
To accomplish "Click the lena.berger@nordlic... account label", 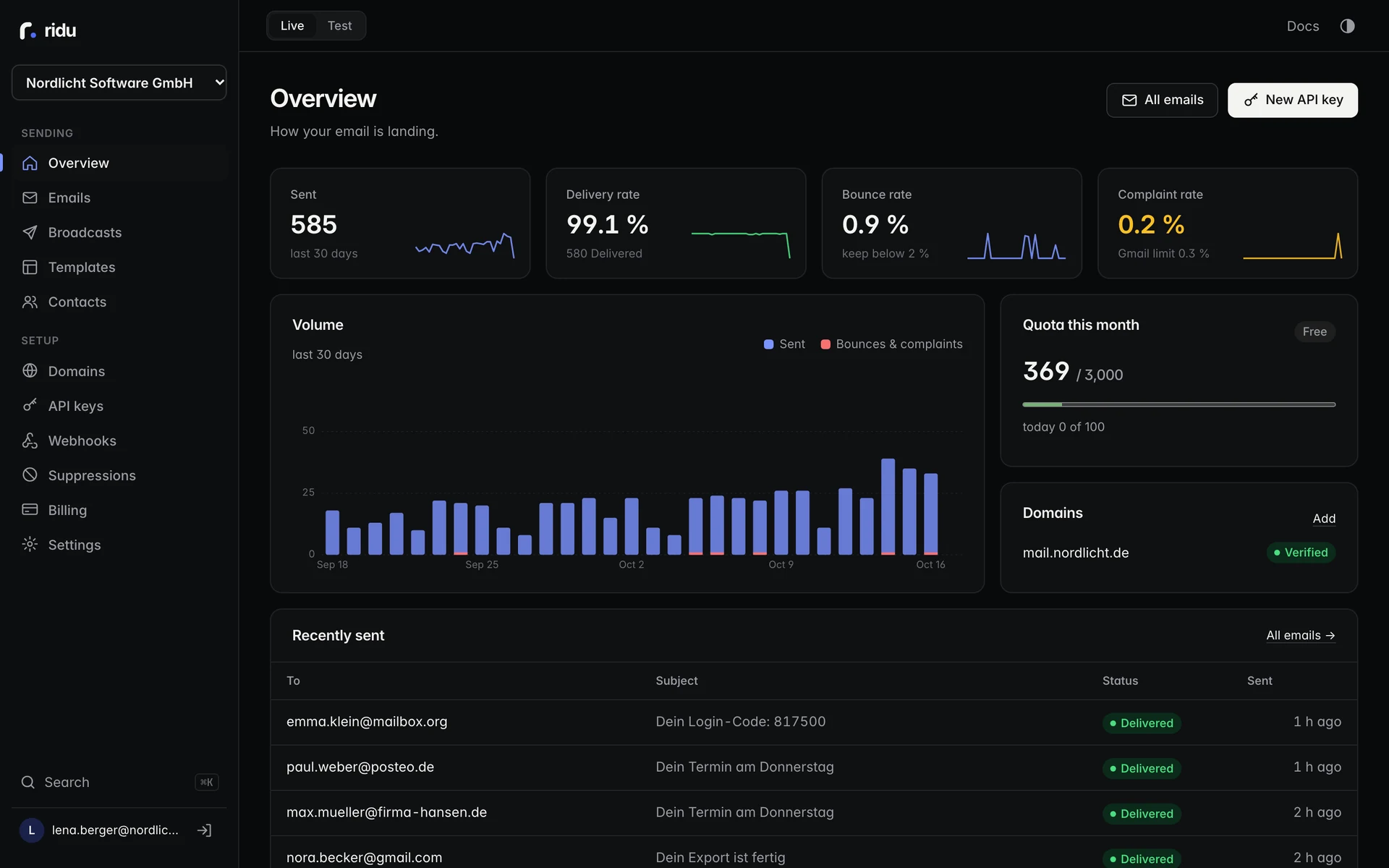I will [115, 830].
